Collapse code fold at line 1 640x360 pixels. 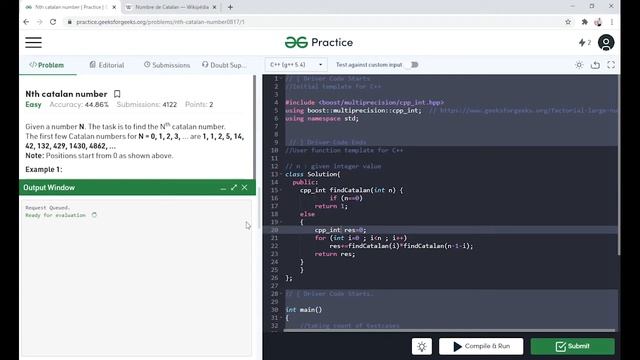[281, 78]
